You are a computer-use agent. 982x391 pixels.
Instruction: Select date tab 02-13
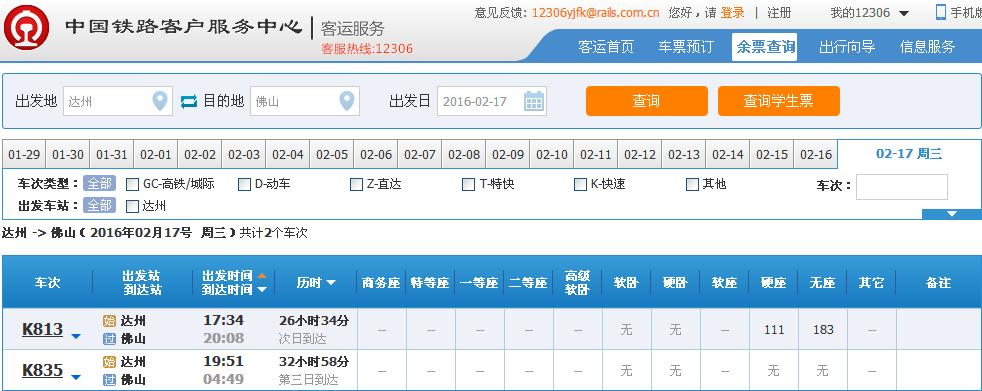pos(684,155)
